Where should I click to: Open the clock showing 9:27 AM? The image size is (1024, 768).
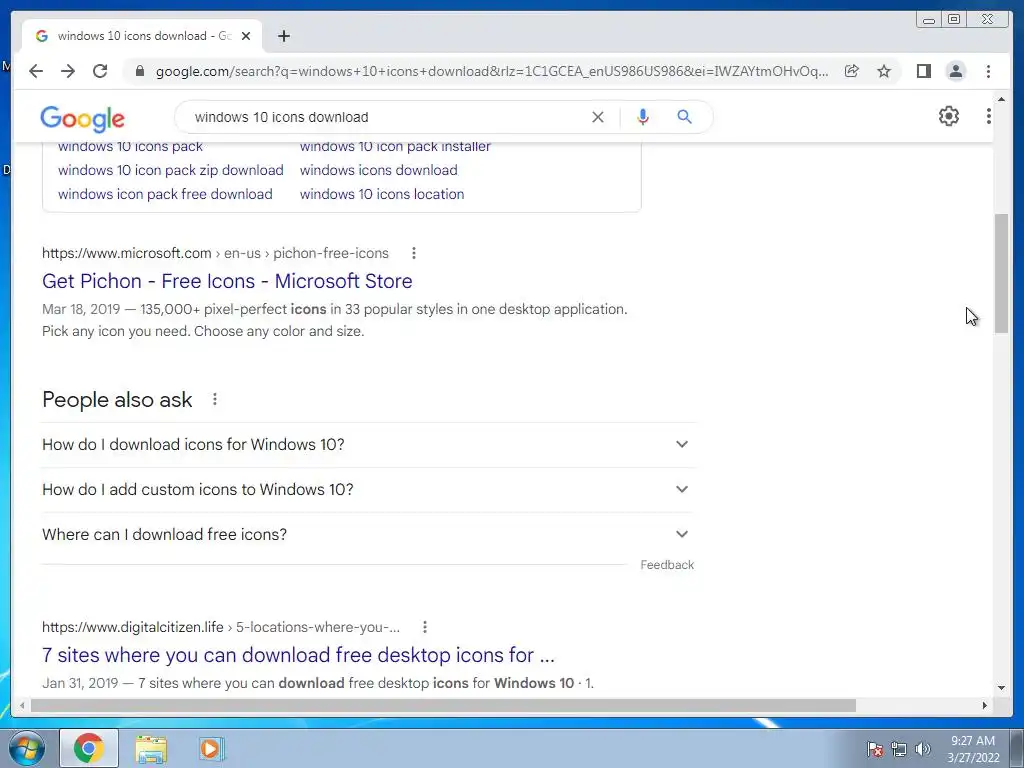pos(973,749)
